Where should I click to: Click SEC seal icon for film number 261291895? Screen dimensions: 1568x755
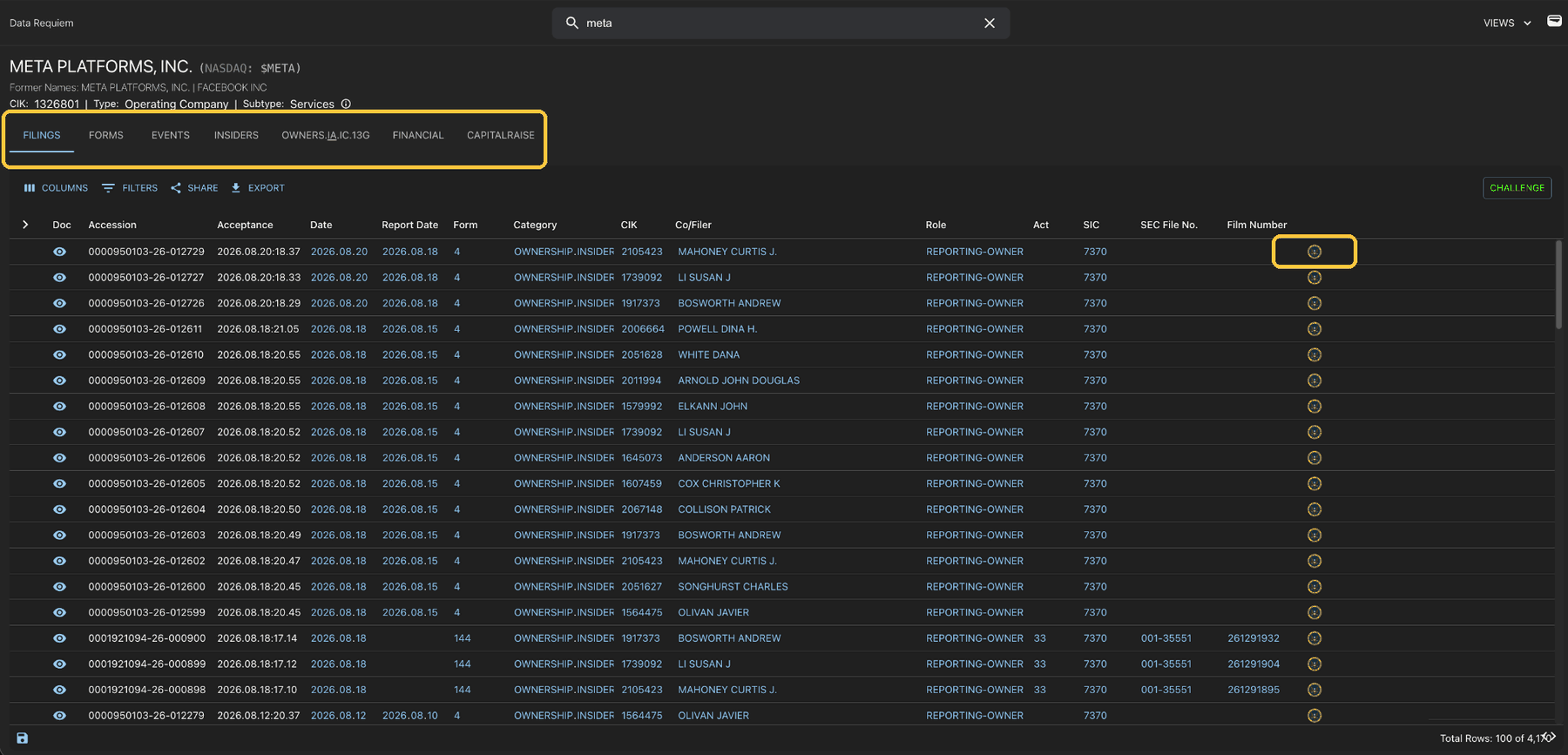click(1315, 690)
